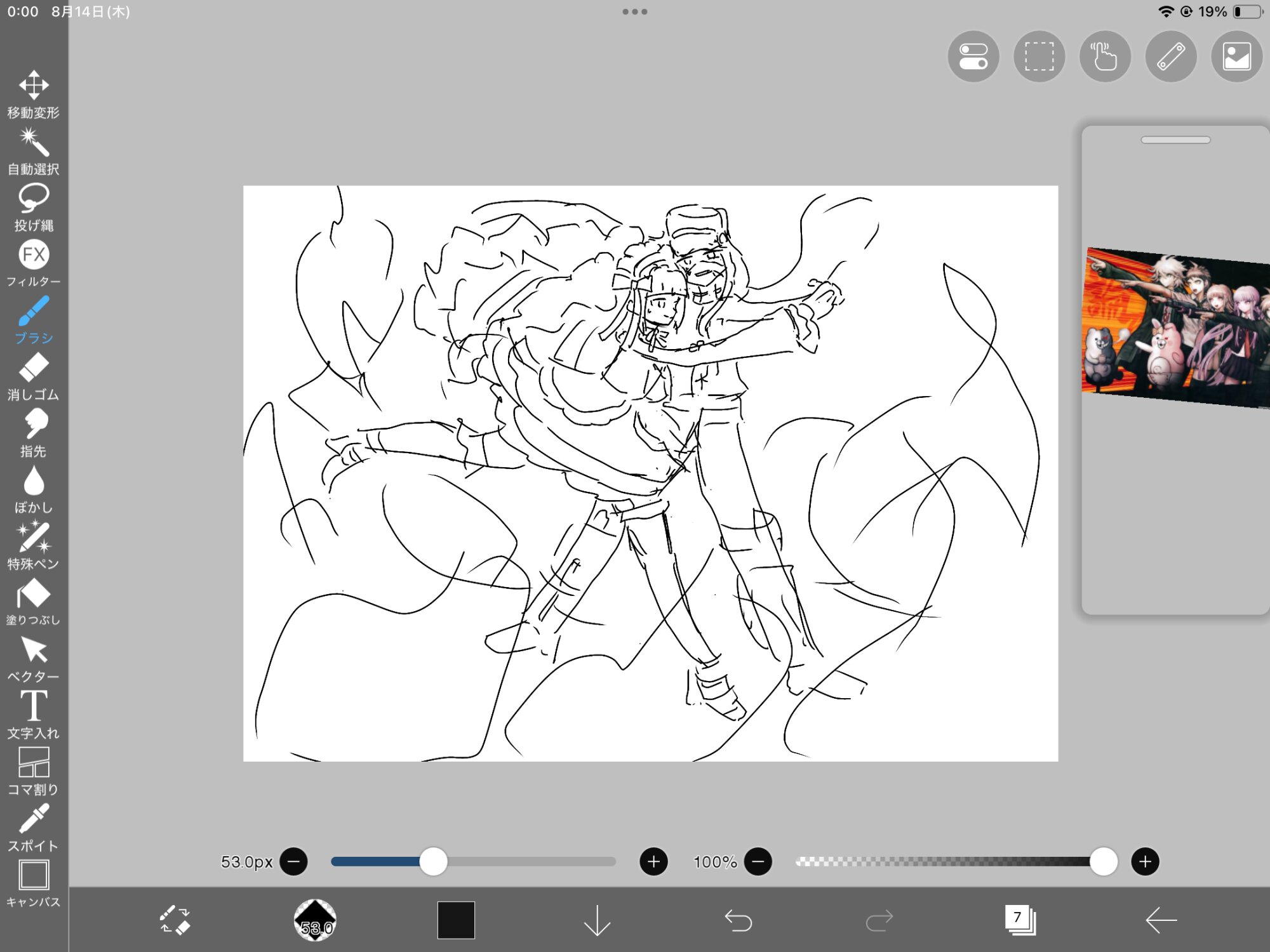Toggle brush and eraser swap button
Image resolution: width=1270 pixels, height=952 pixels.
click(175, 920)
